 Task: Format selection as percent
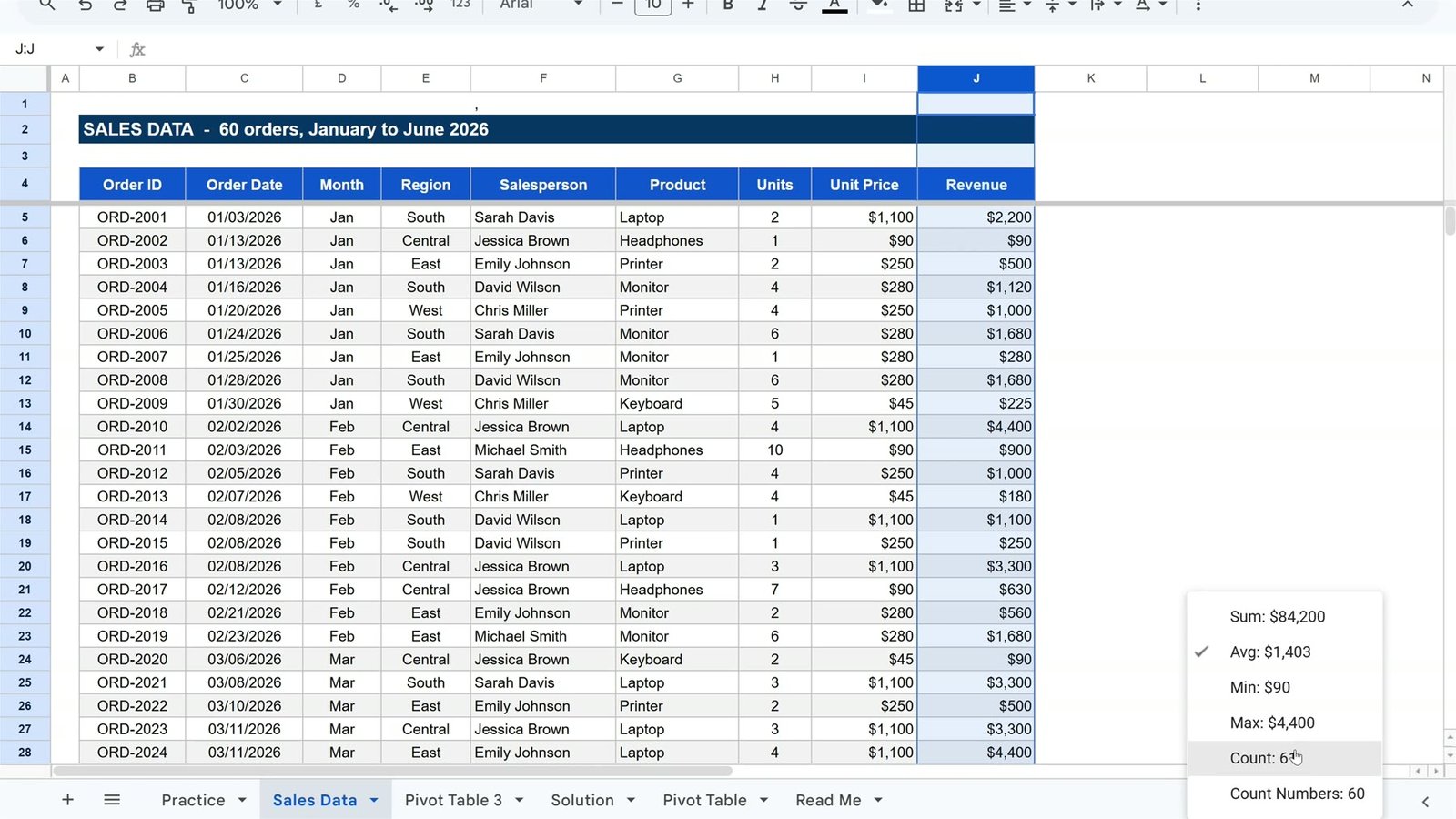coord(353,5)
